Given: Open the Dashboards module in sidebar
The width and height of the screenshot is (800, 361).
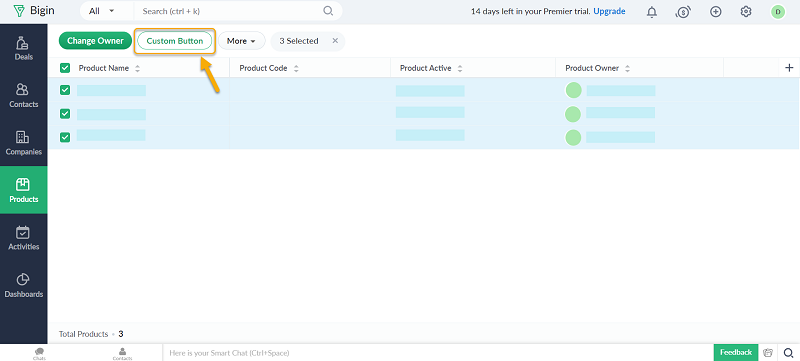Looking at the screenshot, I should [x=23, y=286].
